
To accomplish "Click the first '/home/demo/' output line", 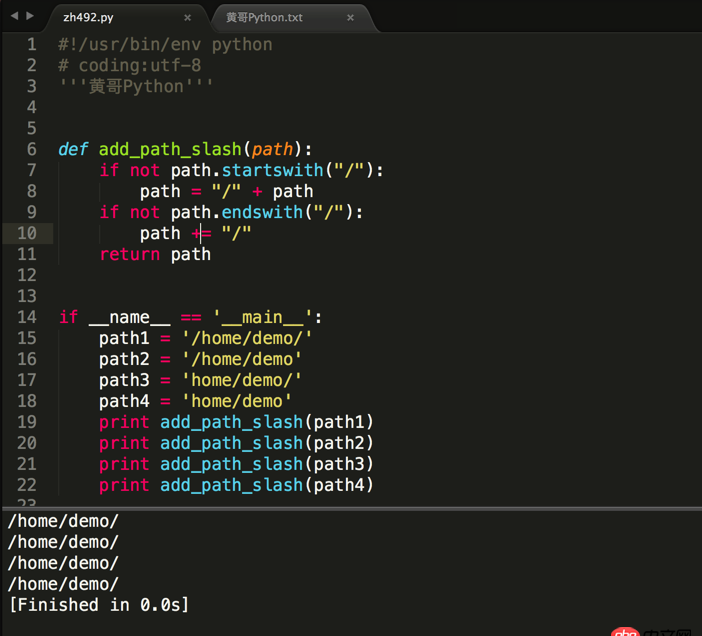I will pos(63,520).
